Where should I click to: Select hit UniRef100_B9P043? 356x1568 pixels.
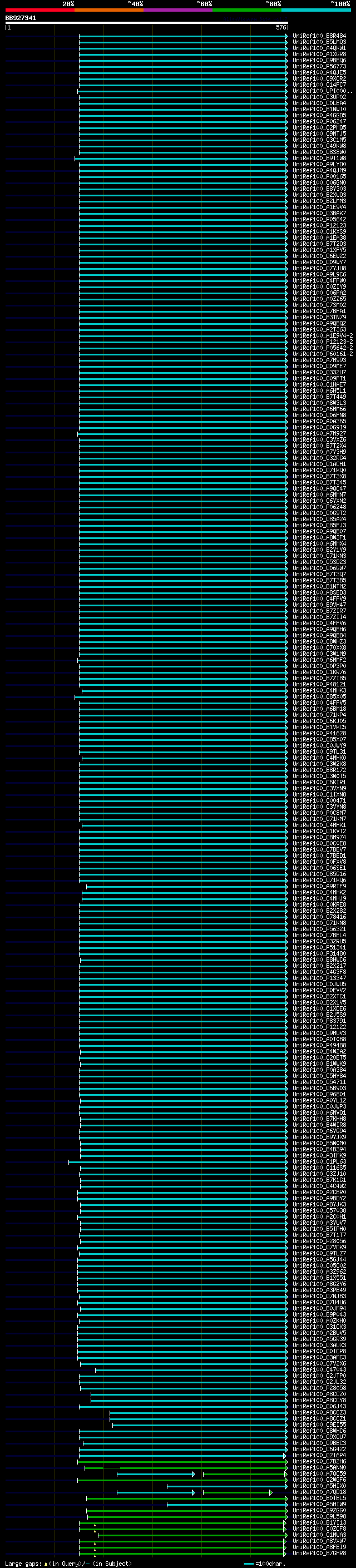click(x=319, y=1314)
